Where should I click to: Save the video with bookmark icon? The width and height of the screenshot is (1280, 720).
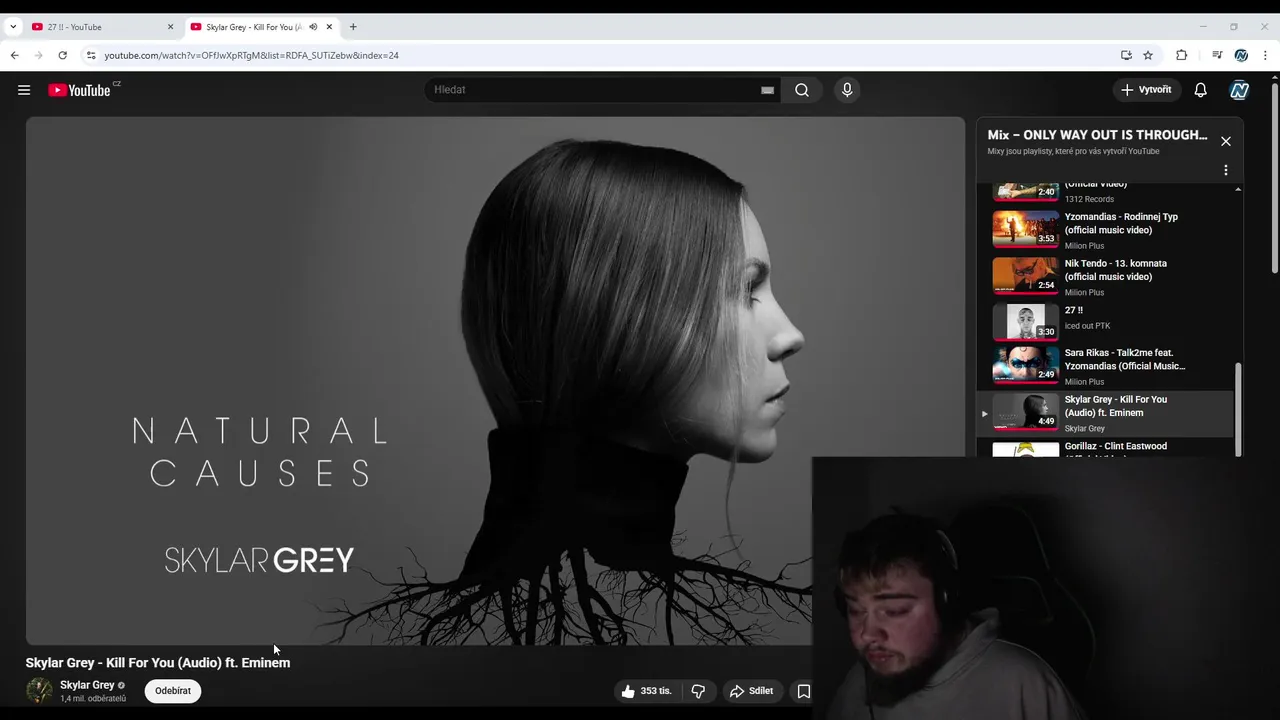803,691
